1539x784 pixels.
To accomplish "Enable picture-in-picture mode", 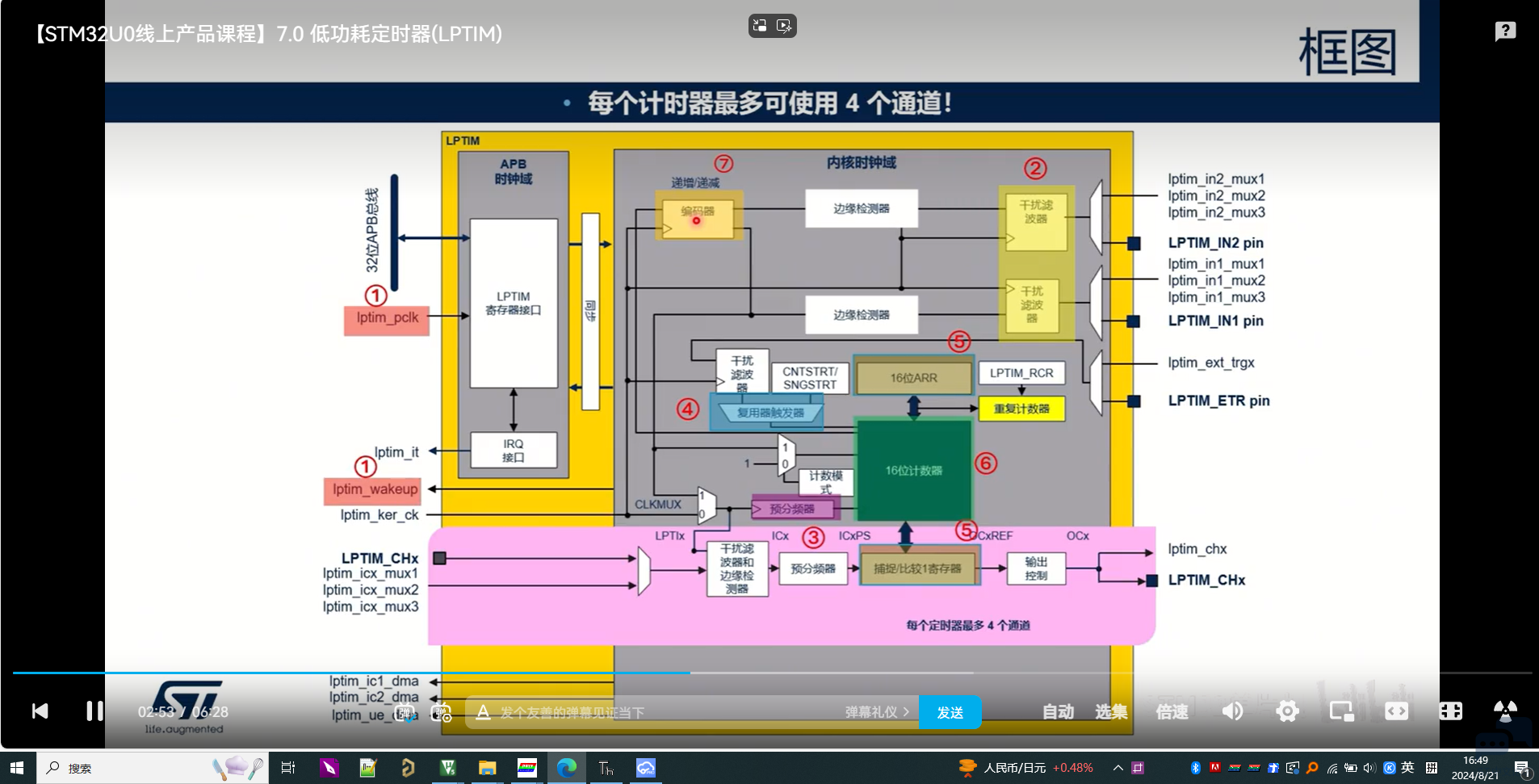I will pyautogui.click(x=1341, y=711).
